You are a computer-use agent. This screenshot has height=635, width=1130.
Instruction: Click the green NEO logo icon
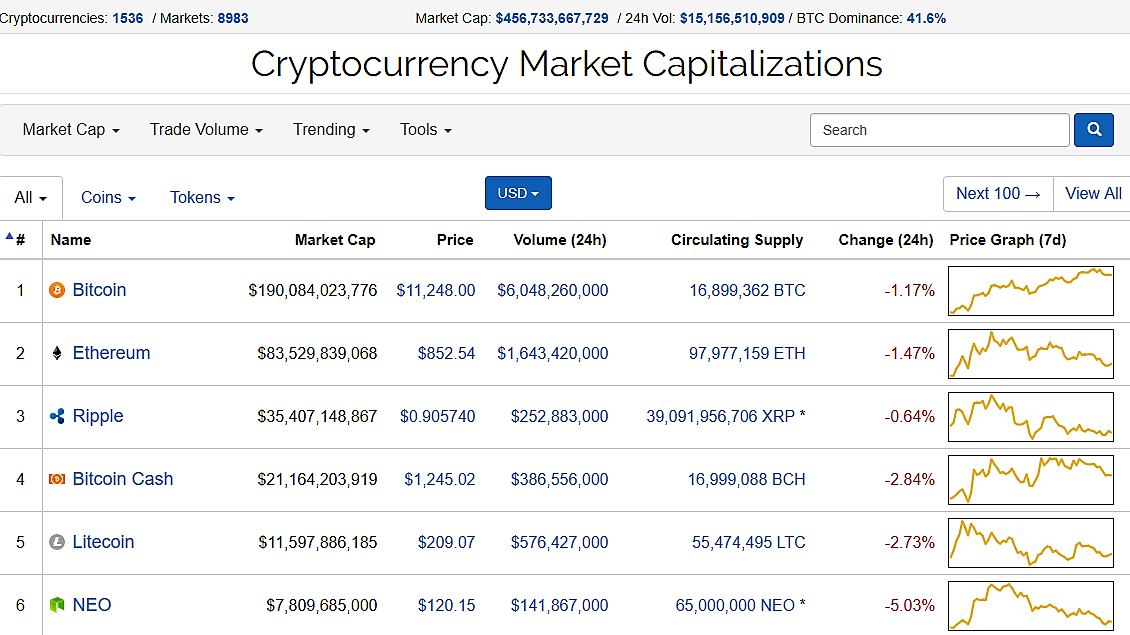pos(57,605)
